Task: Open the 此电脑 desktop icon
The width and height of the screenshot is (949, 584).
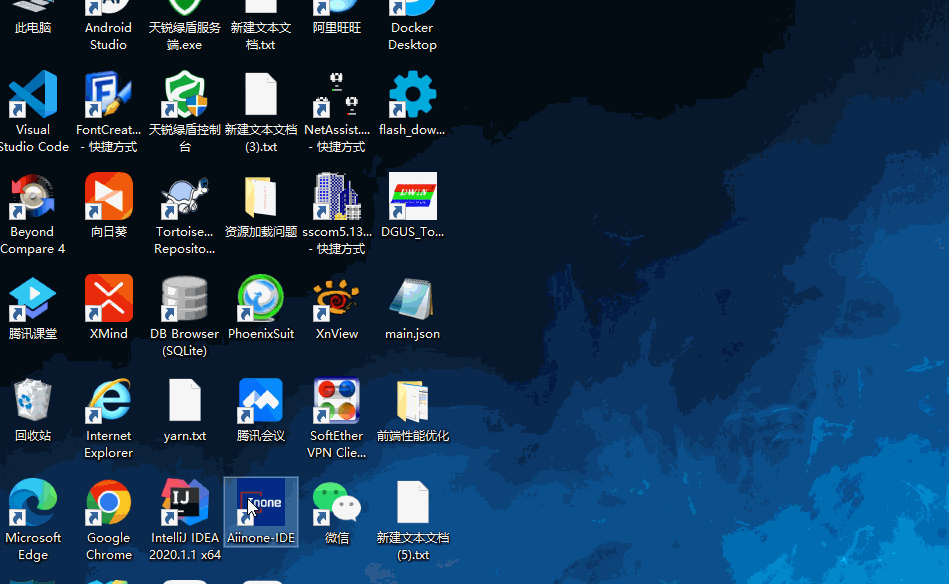Action: point(33,18)
